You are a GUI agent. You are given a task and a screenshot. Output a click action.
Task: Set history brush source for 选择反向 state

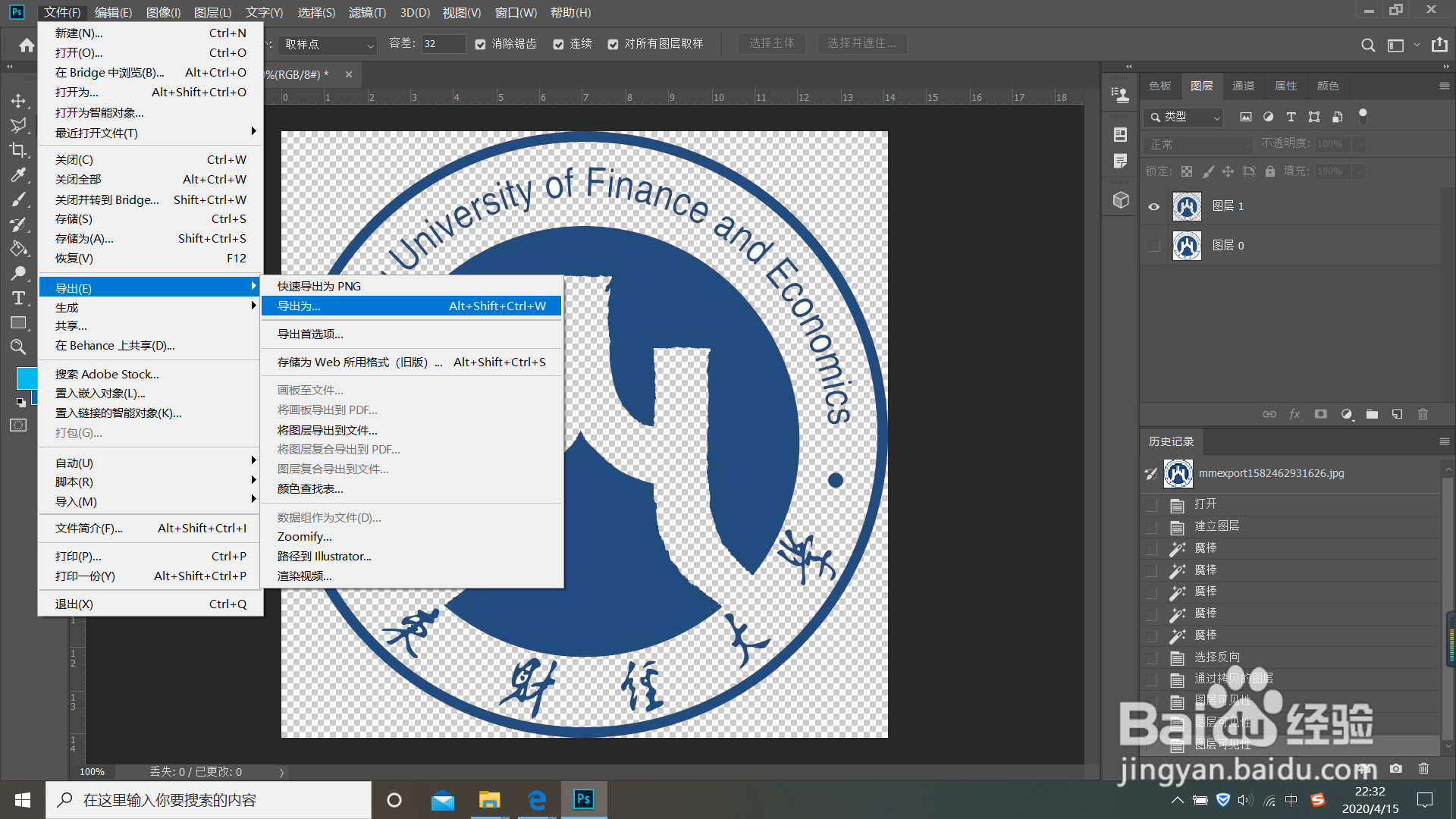tap(1151, 657)
